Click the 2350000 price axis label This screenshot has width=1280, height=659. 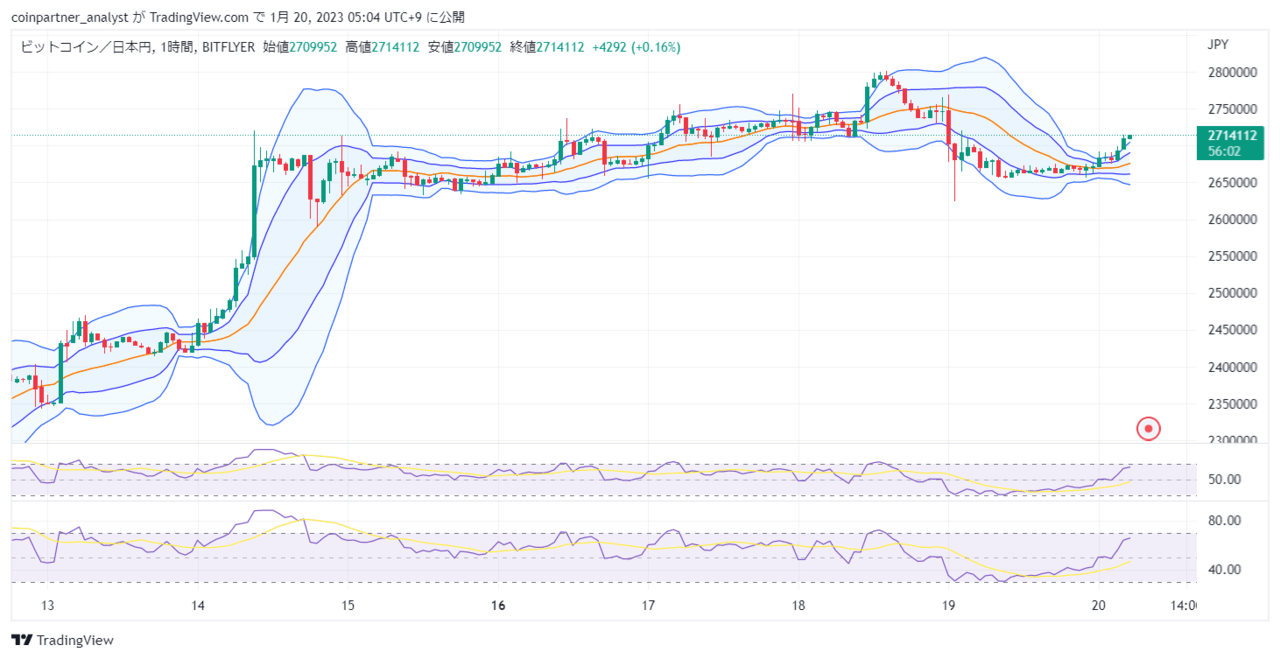[x=1231, y=404]
